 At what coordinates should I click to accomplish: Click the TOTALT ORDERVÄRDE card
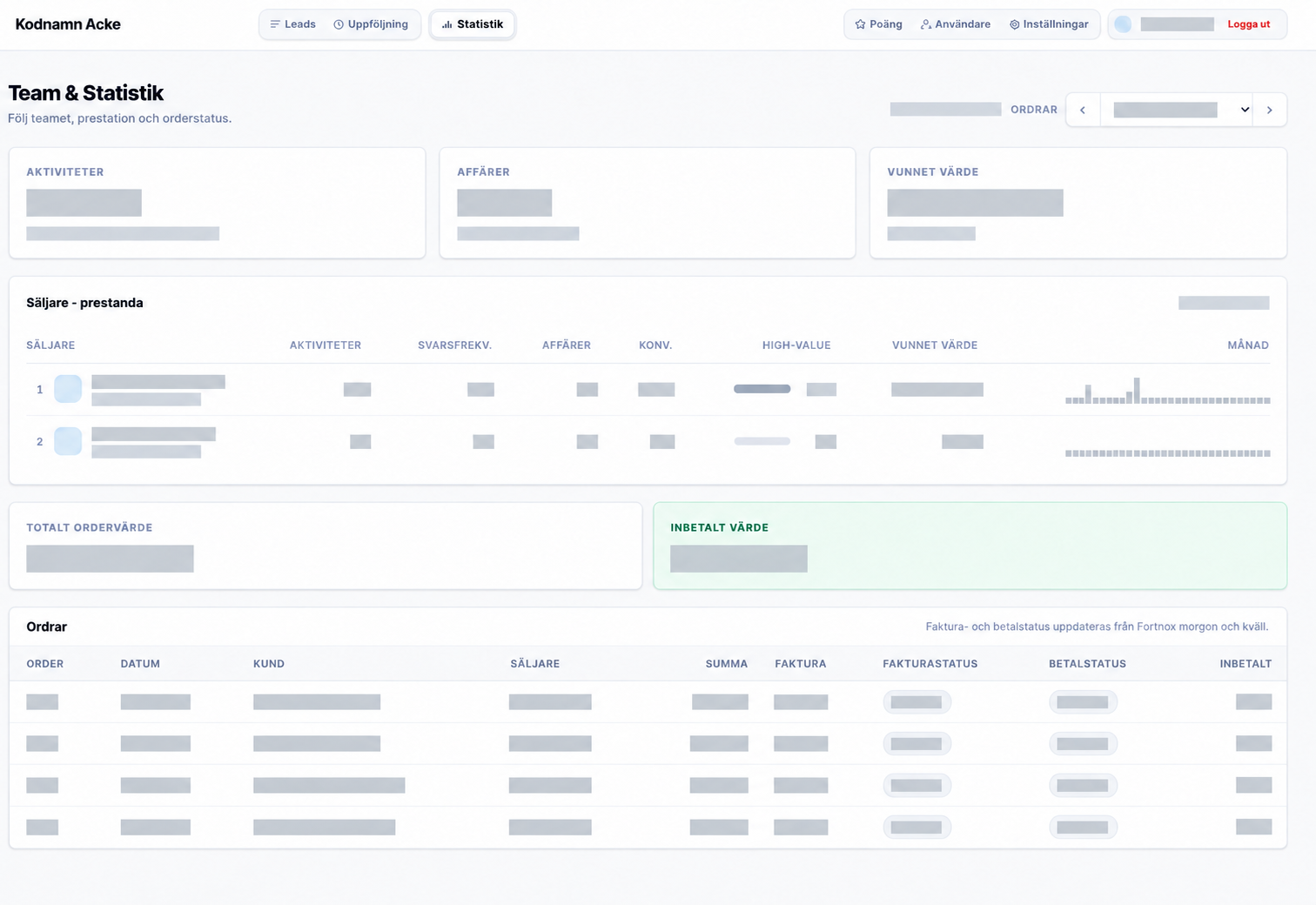(326, 546)
